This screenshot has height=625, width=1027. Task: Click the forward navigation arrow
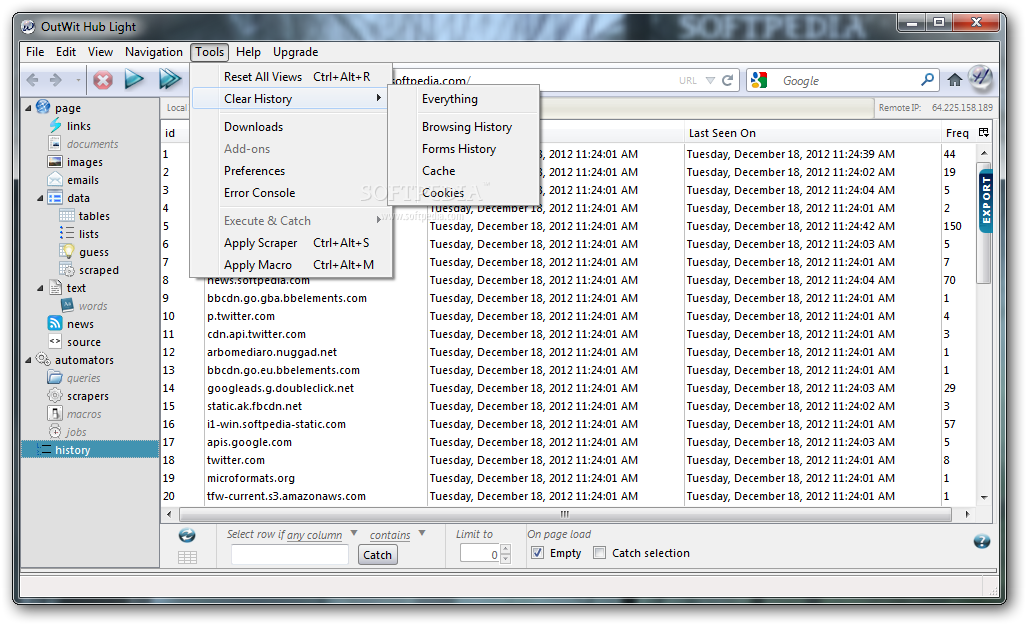click(x=56, y=80)
